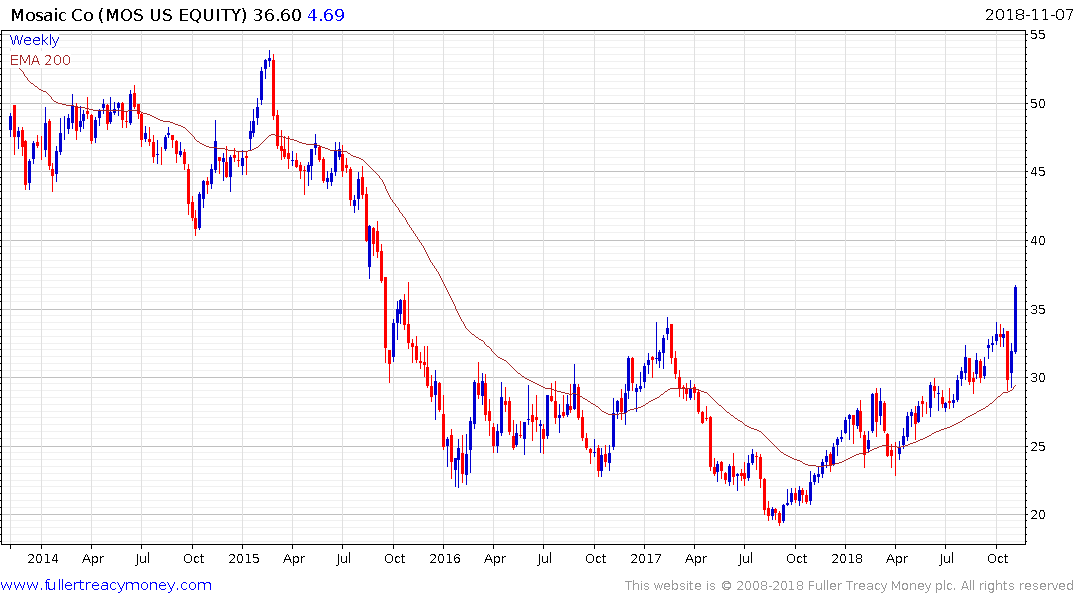Click the 45 price axis label
The height and width of the screenshot is (600, 1075).
1038,171
